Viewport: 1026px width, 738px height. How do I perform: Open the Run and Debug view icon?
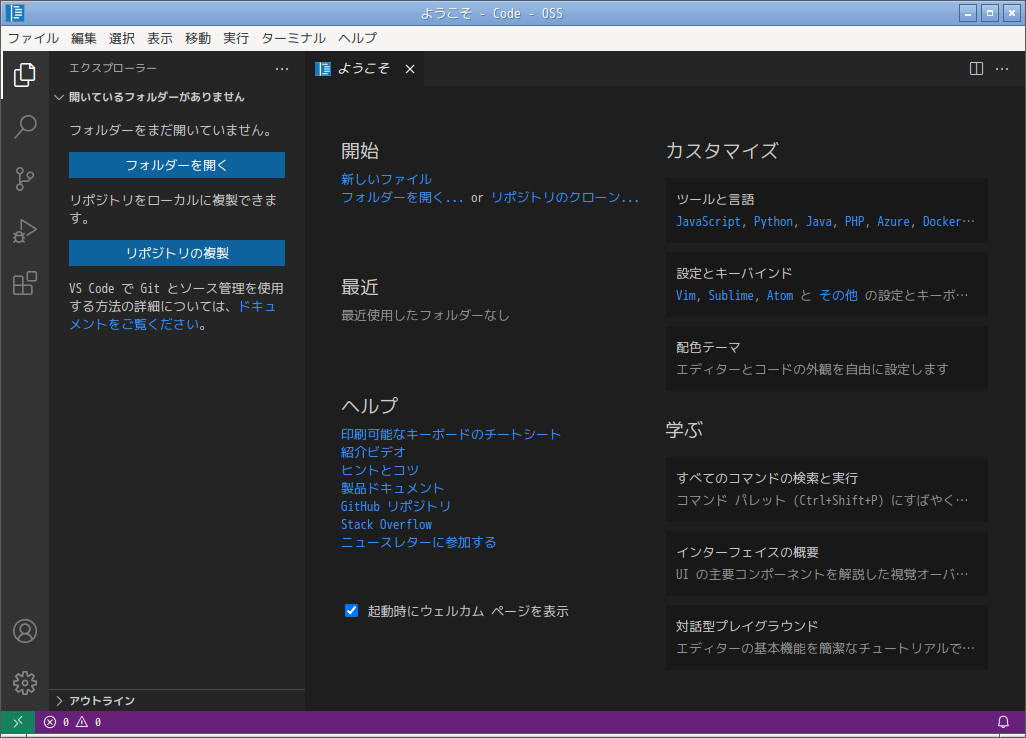pos(25,231)
